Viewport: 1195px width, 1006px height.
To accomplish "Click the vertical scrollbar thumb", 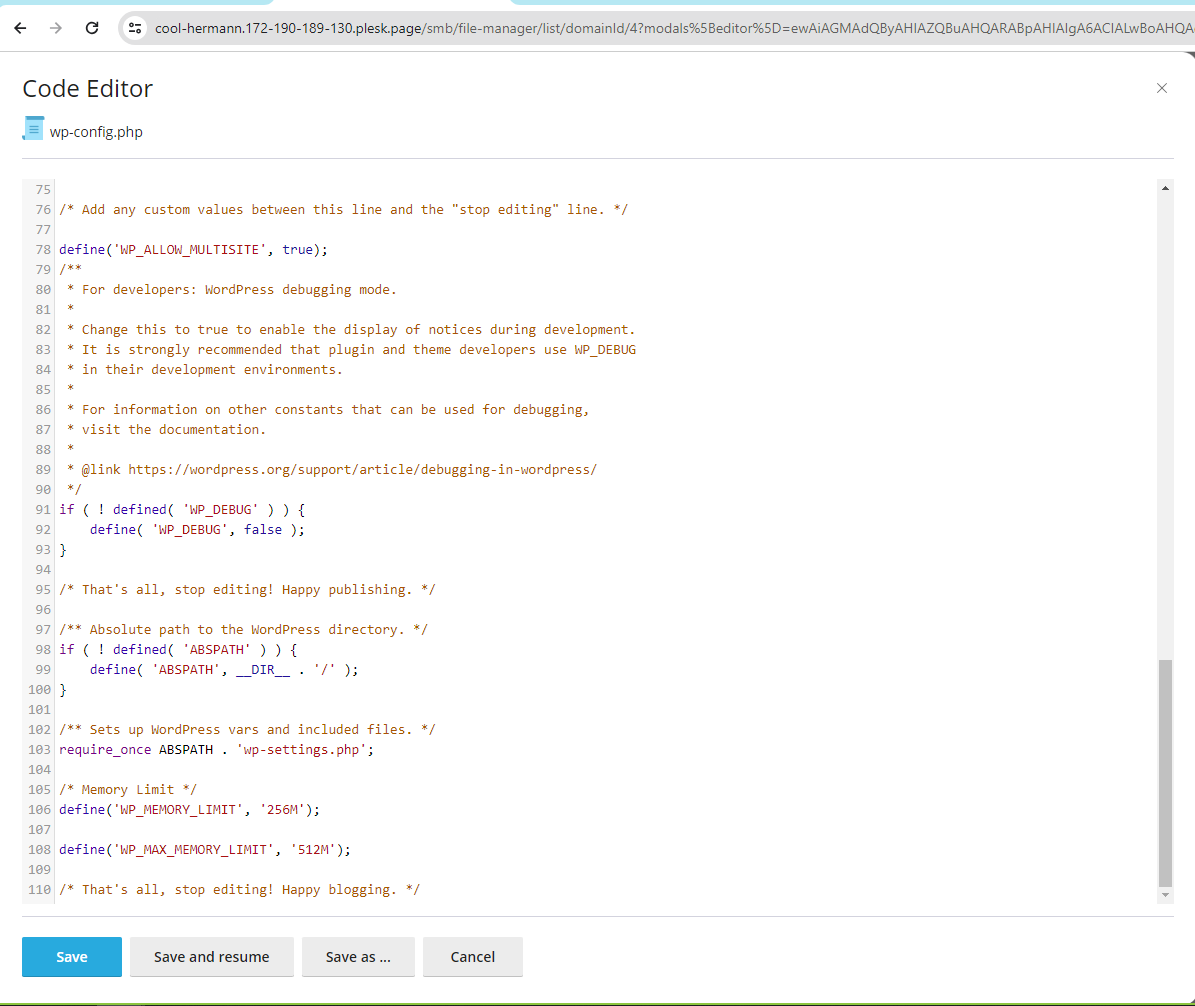I will coord(1165,774).
